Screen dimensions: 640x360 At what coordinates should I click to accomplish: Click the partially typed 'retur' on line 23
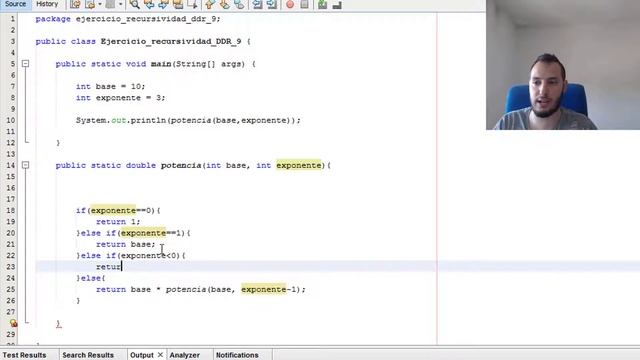click(109, 267)
